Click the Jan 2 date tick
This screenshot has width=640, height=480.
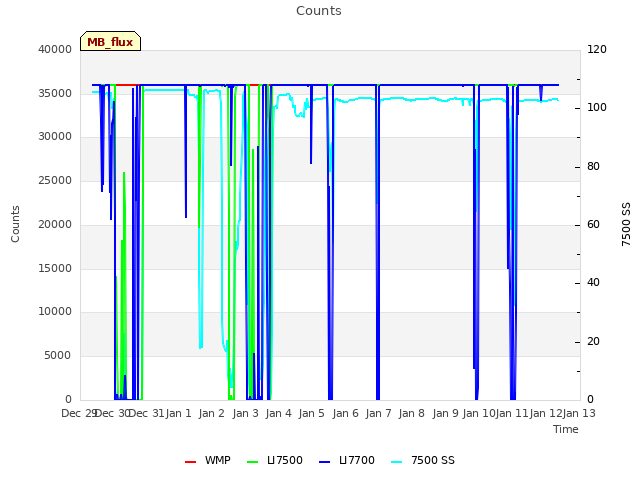pyautogui.click(x=211, y=413)
